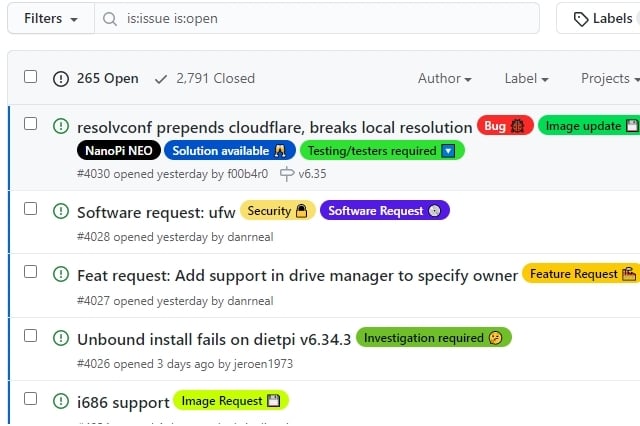This screenshot has width=640, height=426.
Task: Filter by the purple Software Request label
Action: 385,211
